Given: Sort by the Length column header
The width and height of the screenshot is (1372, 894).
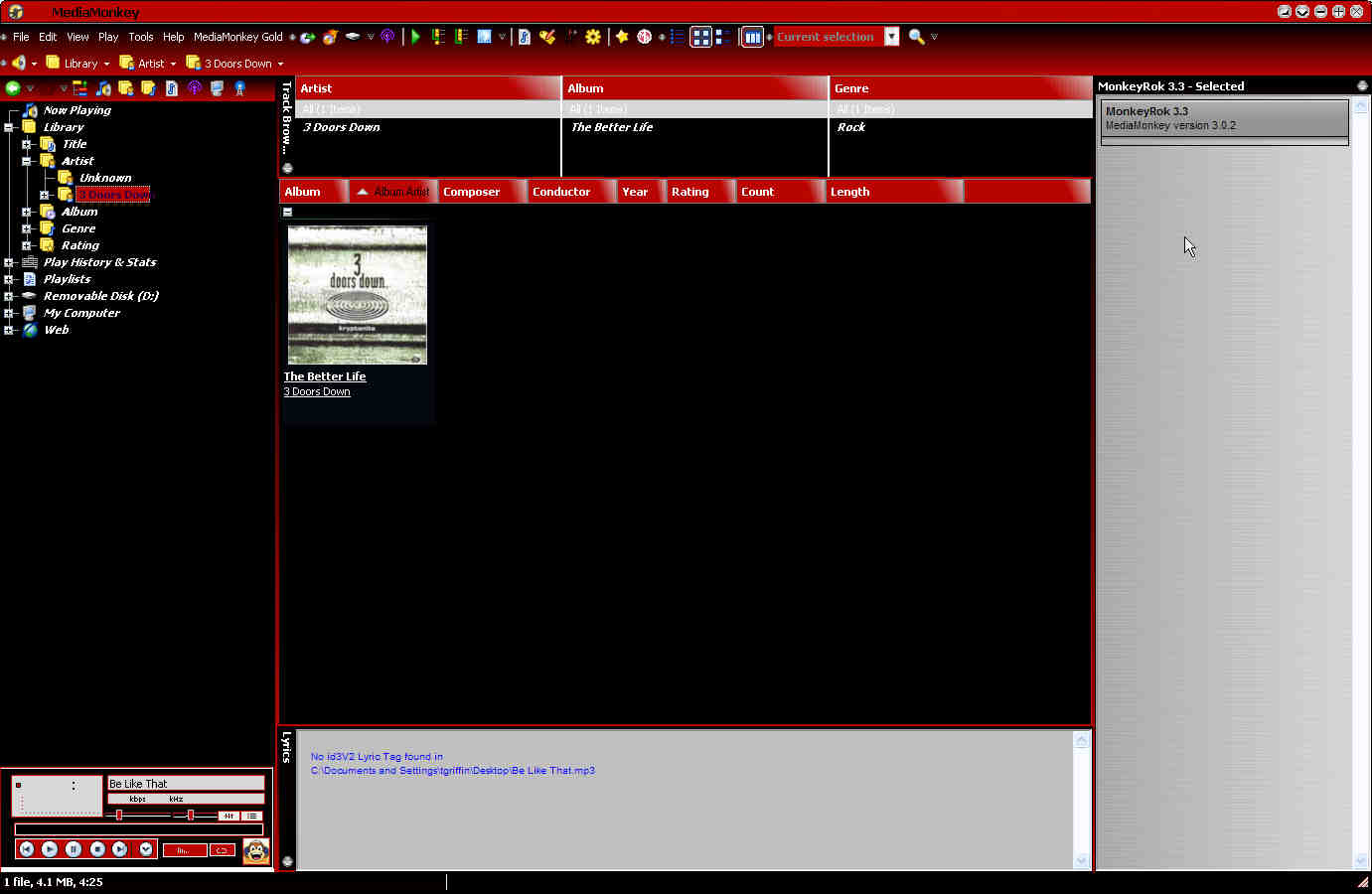Looking at the screenshot, I should 893,192.
